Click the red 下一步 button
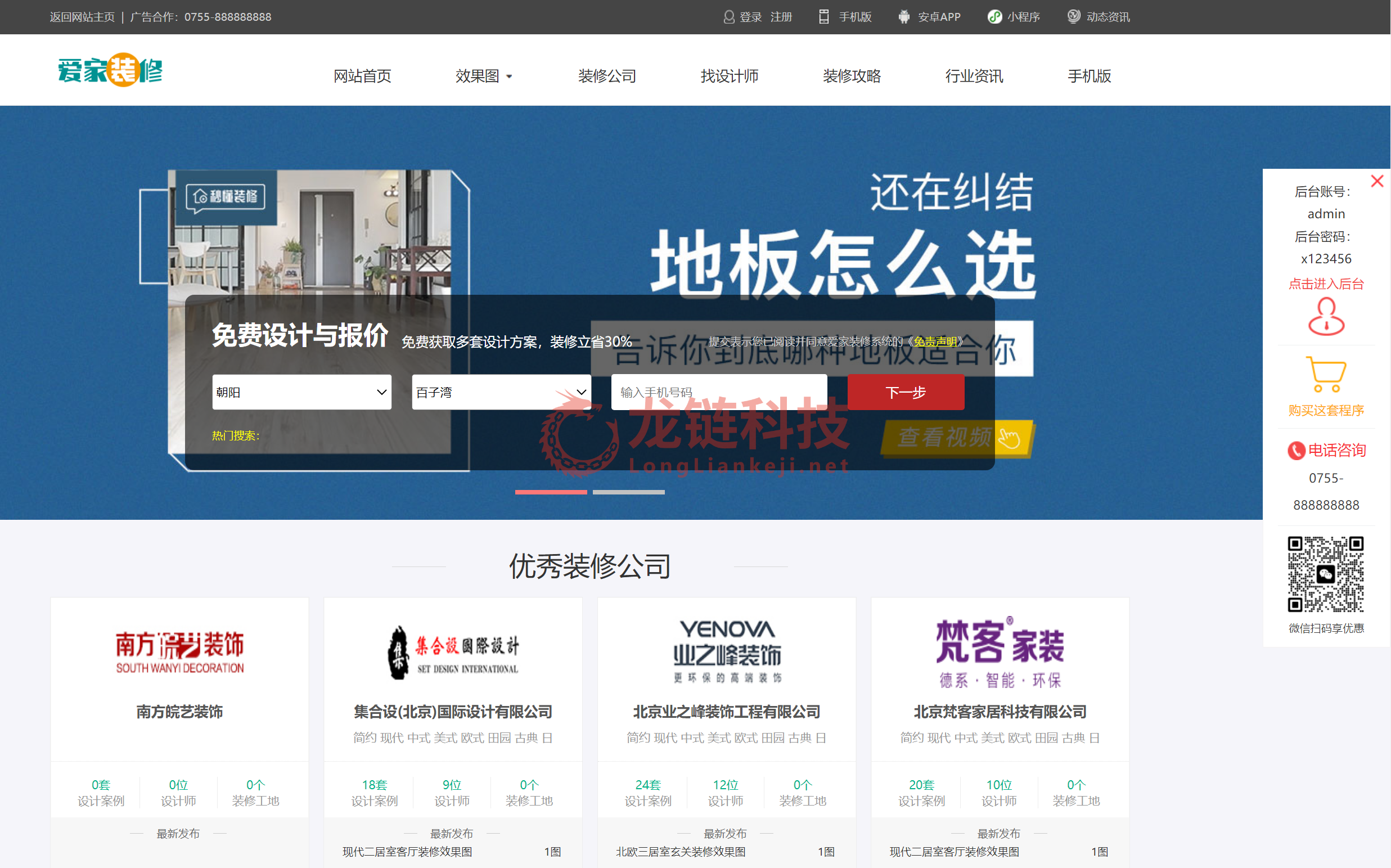1391x868 pixels. point(906,392)
